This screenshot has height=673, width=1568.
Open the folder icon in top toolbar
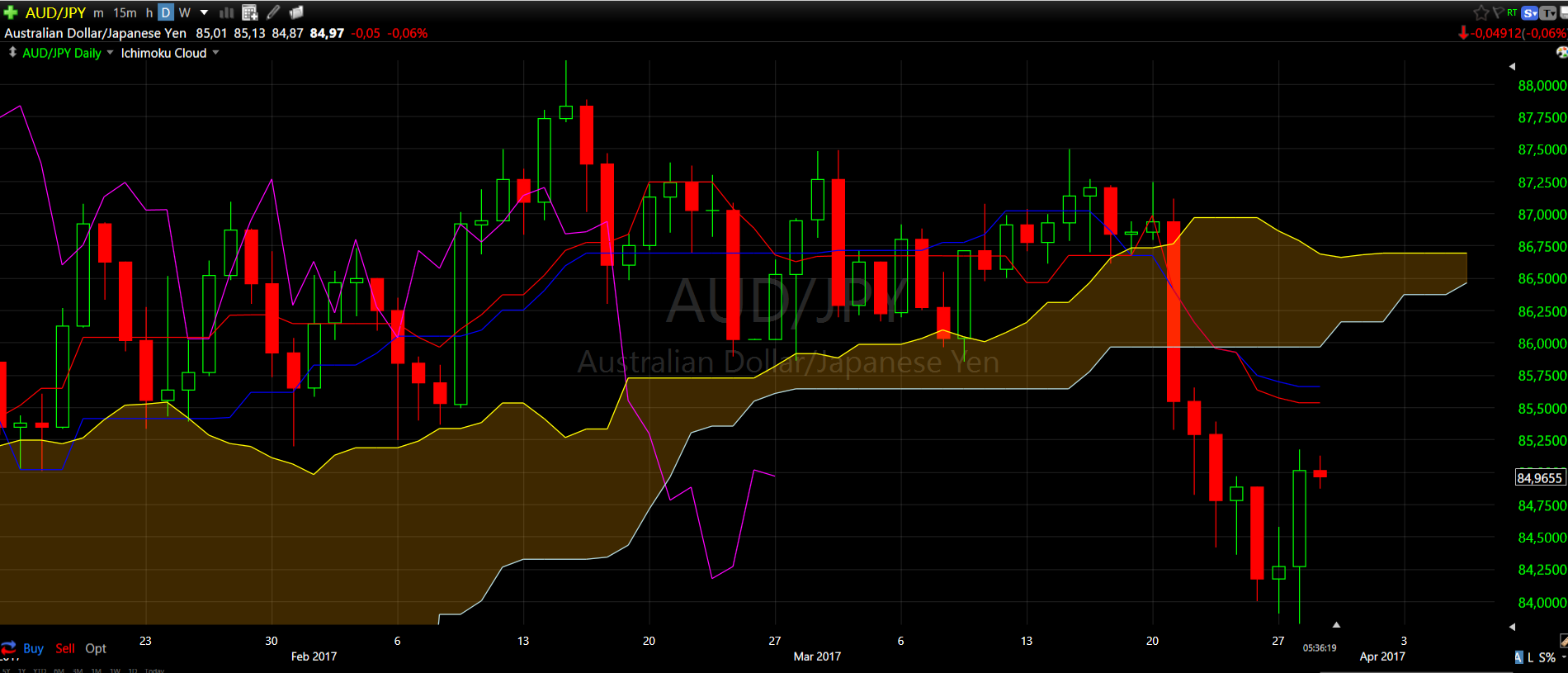click(296, 12)
